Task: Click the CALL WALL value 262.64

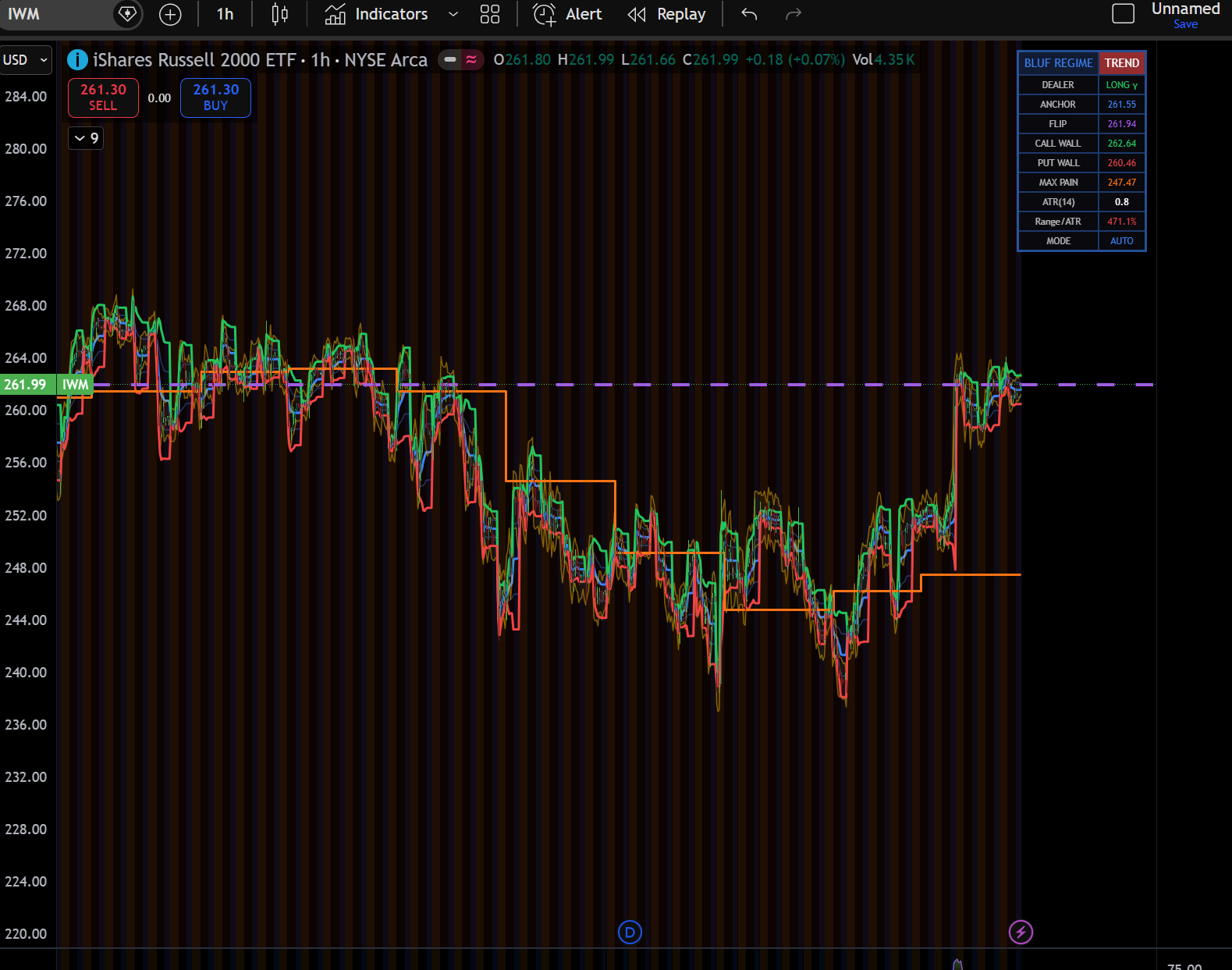Action: pos(1121,144)
